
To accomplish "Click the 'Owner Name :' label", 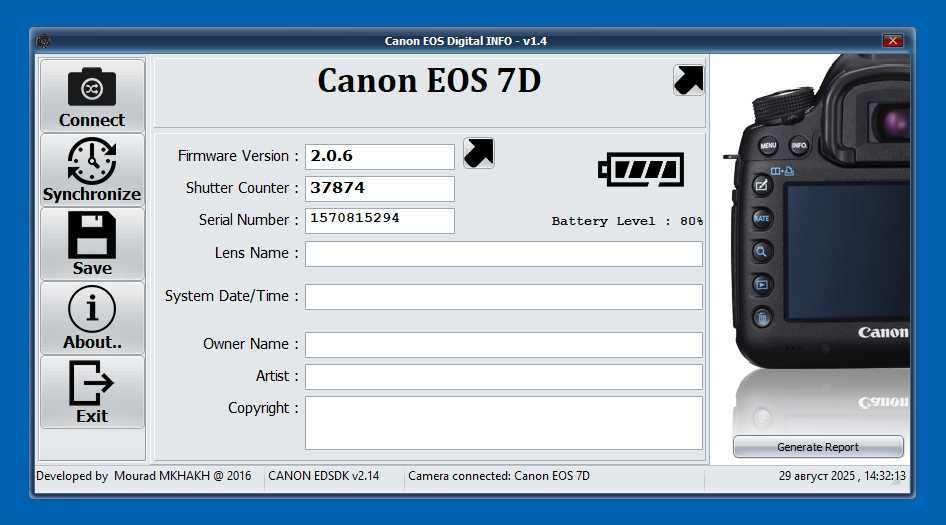I will (250, 344).
